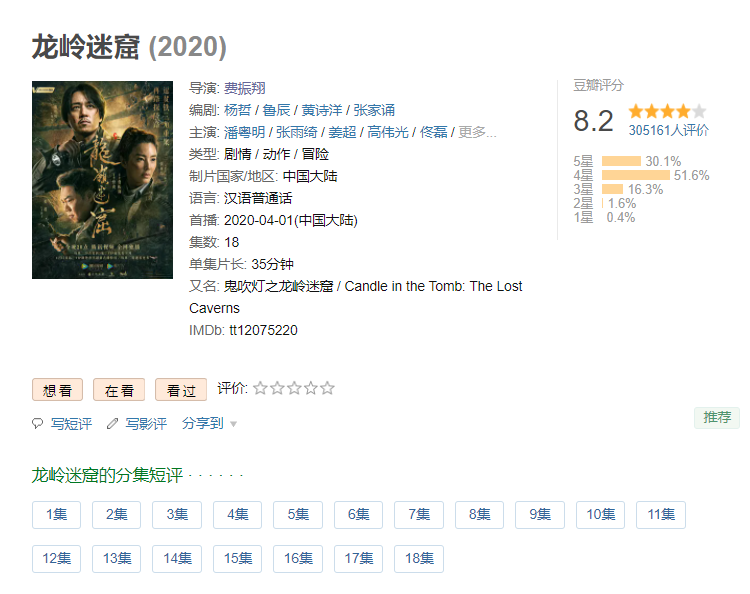
Task: Open short reviews for episode 18集
Action: pyautogui.click(x=419, y=559)
